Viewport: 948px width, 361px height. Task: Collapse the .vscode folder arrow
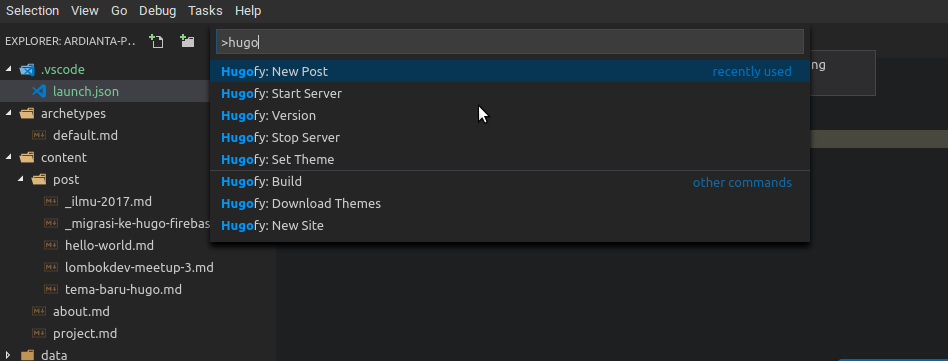tap(8, 70)
